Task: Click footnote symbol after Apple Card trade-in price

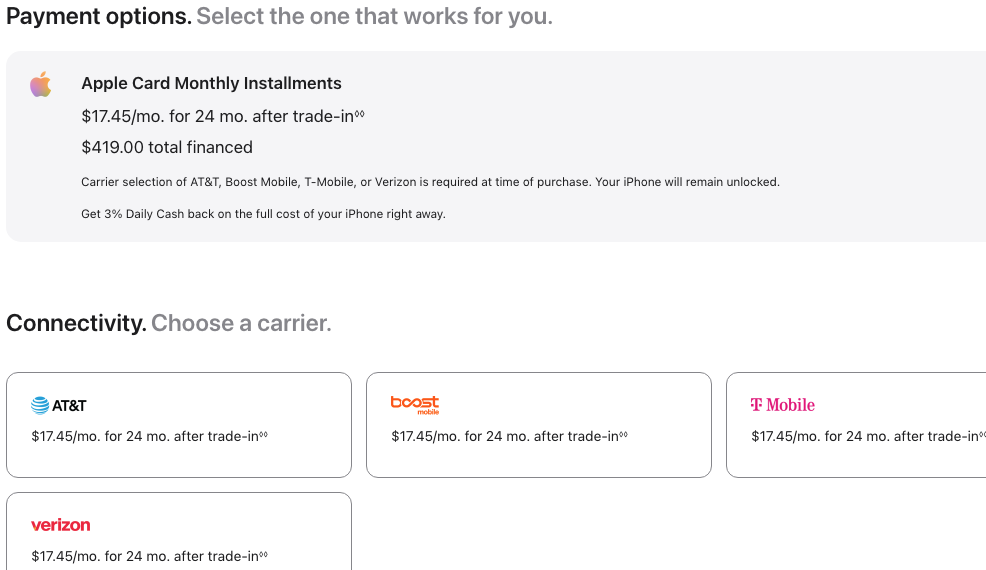Action: pyautogui.click(x=360, y=115)
